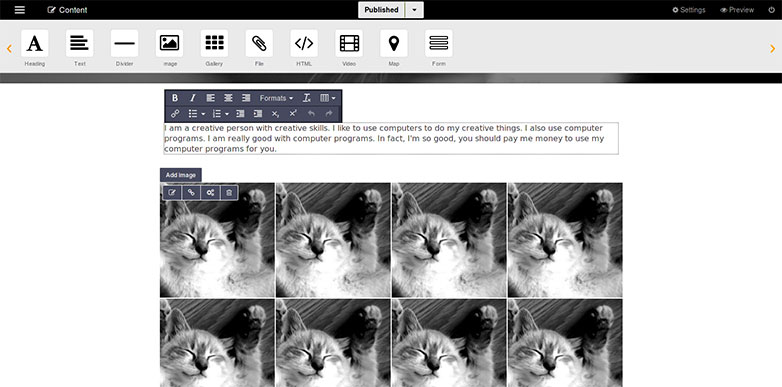782x387 pixels.
Task: Select the Map block
Action: pyautogui.click(x=394, y=43)
